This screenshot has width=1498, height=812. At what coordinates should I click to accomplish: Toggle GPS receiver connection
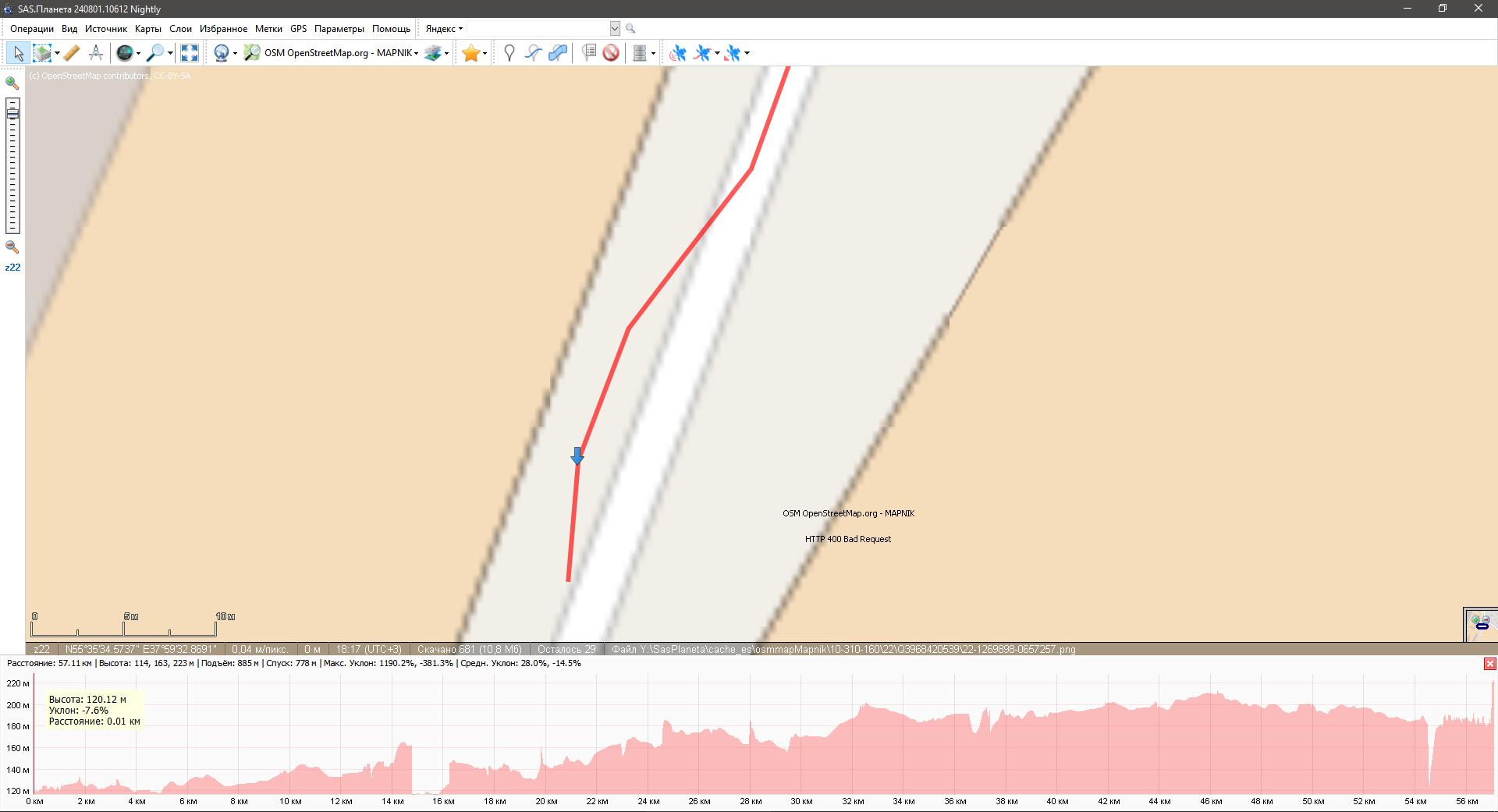[678, 53]
